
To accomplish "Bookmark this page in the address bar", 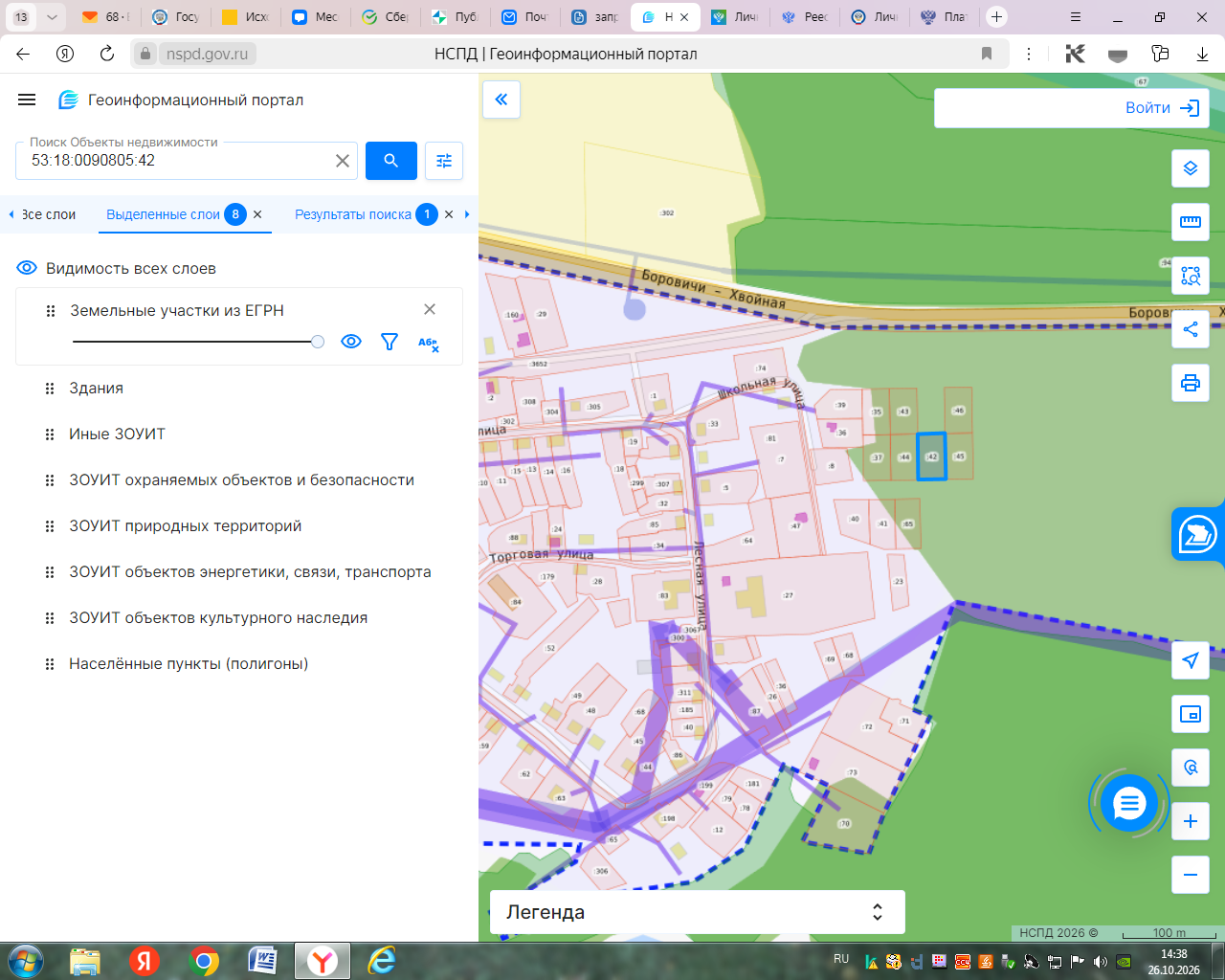I will pos(987,54).
